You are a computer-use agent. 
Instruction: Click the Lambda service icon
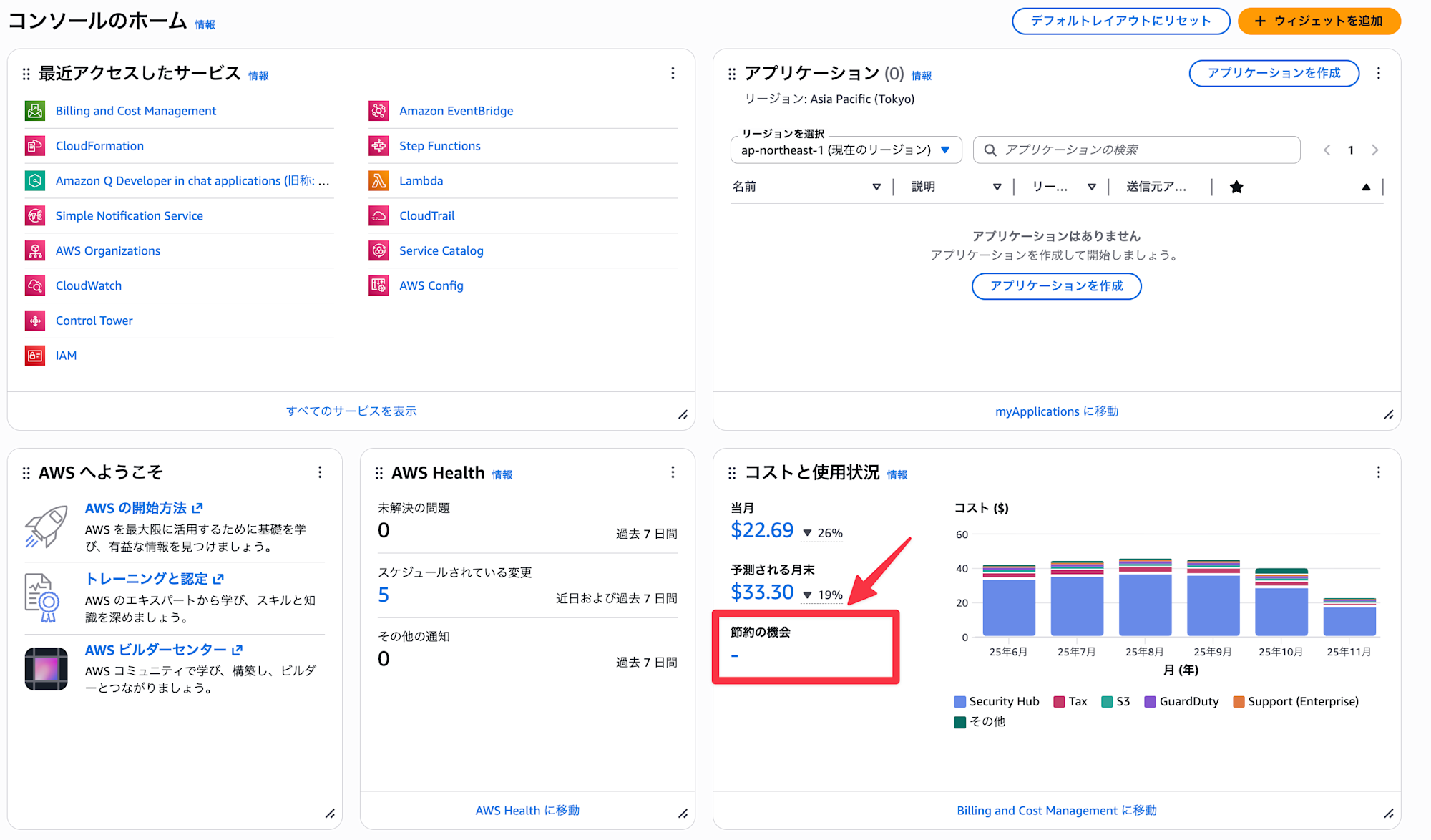[x=378, y=181]
